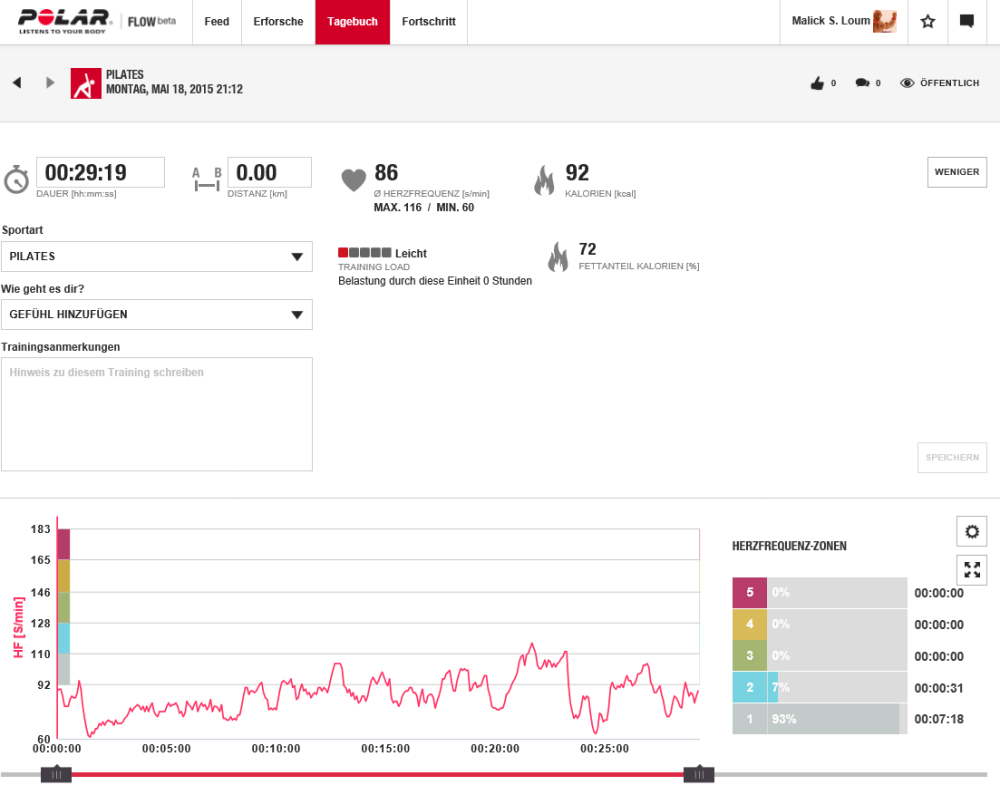Open the favorites star icon
1000x795 pixels.
tap(927, 22)
